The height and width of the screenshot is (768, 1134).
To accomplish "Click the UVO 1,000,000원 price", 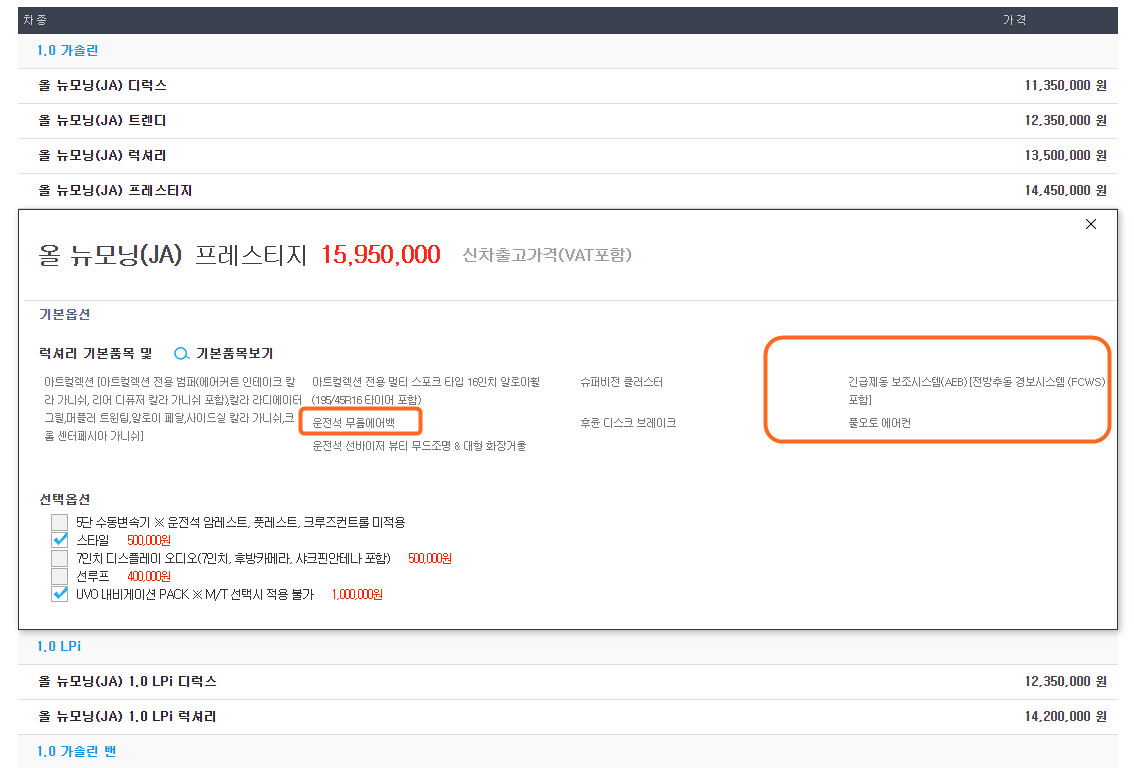I will point(357,594).
